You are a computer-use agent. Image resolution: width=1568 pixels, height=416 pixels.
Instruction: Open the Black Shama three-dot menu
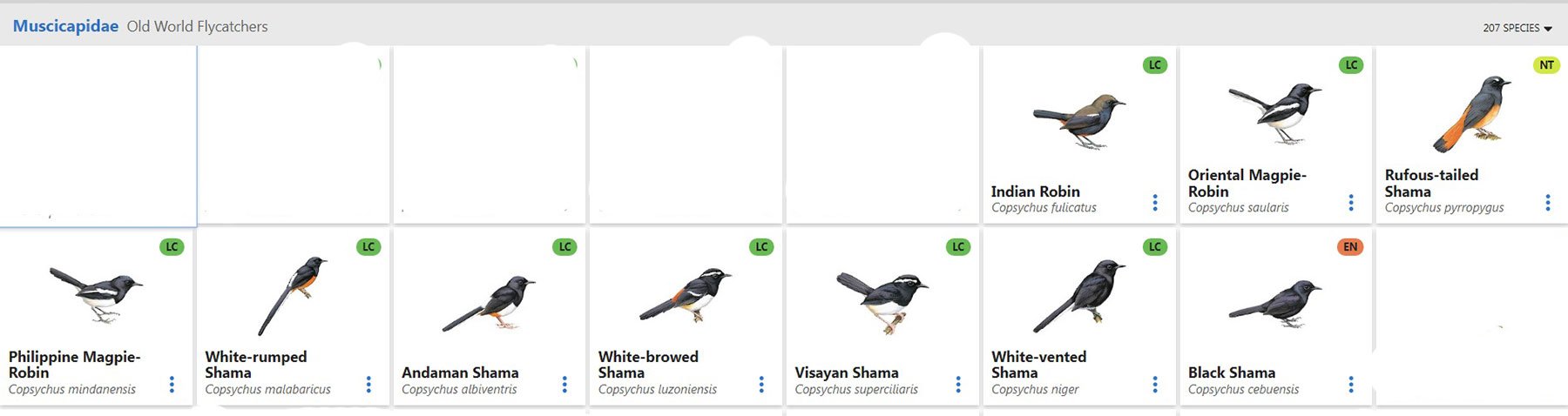click(x=1351, y=385)
